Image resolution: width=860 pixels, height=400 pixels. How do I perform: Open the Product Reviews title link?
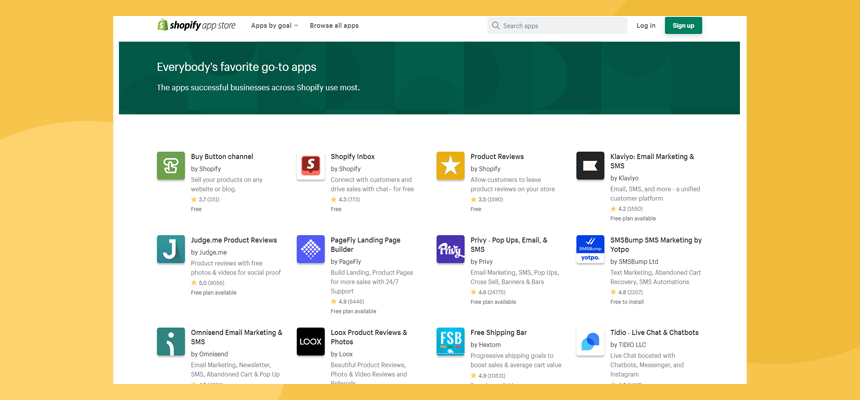pyautogui.click(x=497, y=156)
